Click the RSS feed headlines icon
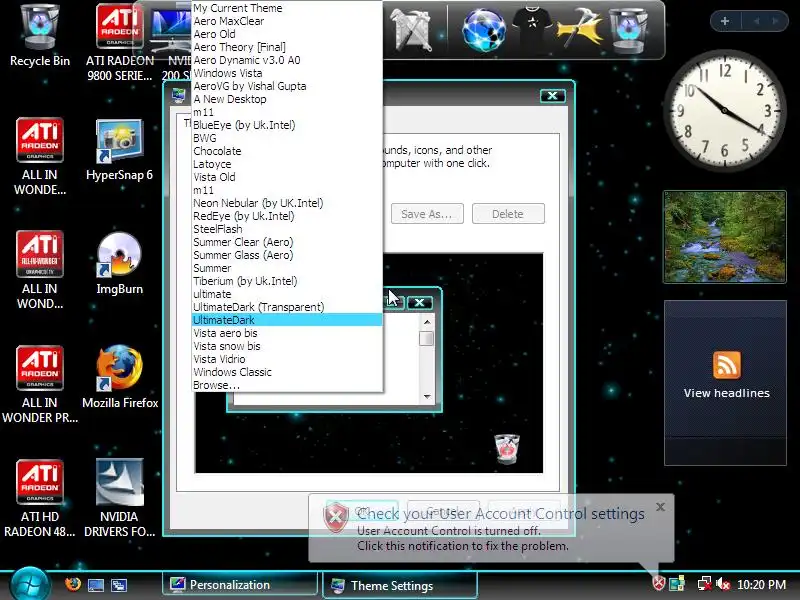The width and height of the screenshot is (800, 600). click(x=727, y=364)
